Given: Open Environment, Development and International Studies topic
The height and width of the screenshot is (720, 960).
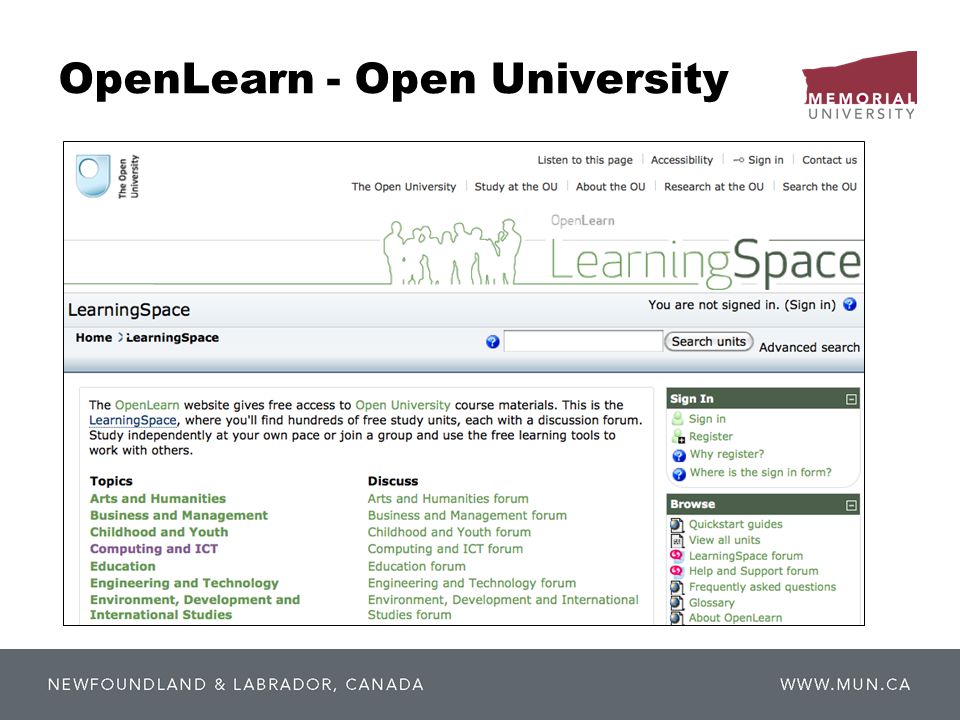Looking at the screenshot, I should coord(195,607).
